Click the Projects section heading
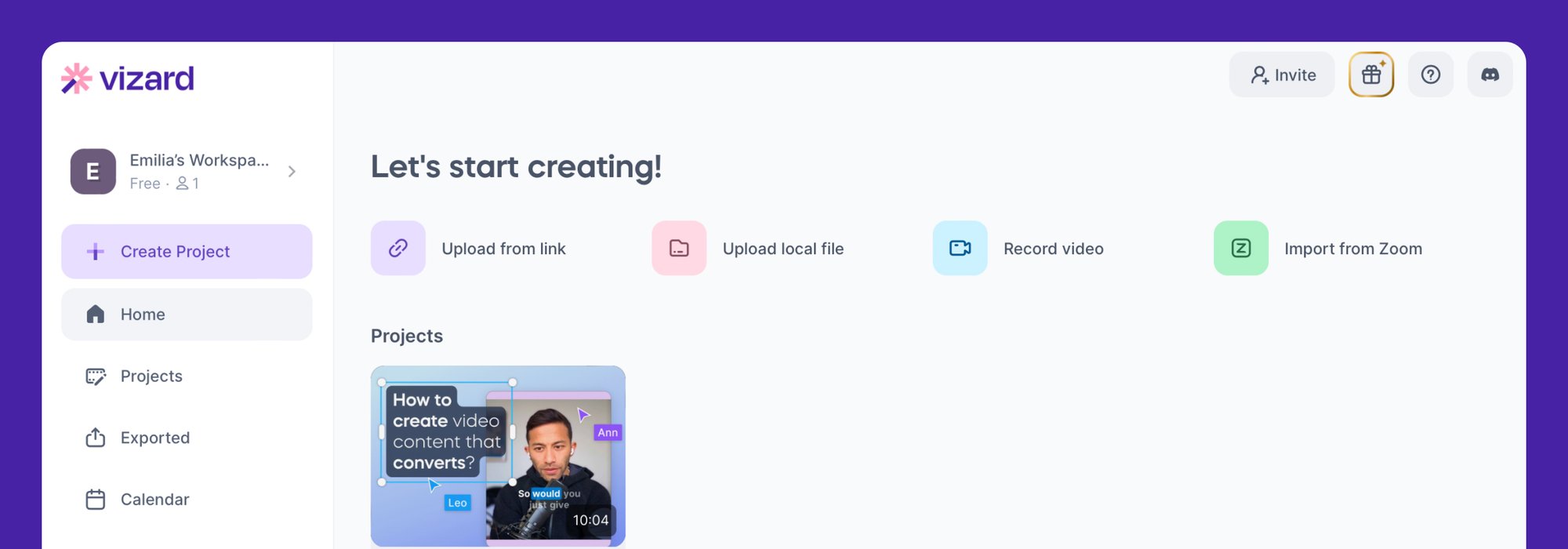Viewport: 1568px width, 549px height. tap(407, 336)
